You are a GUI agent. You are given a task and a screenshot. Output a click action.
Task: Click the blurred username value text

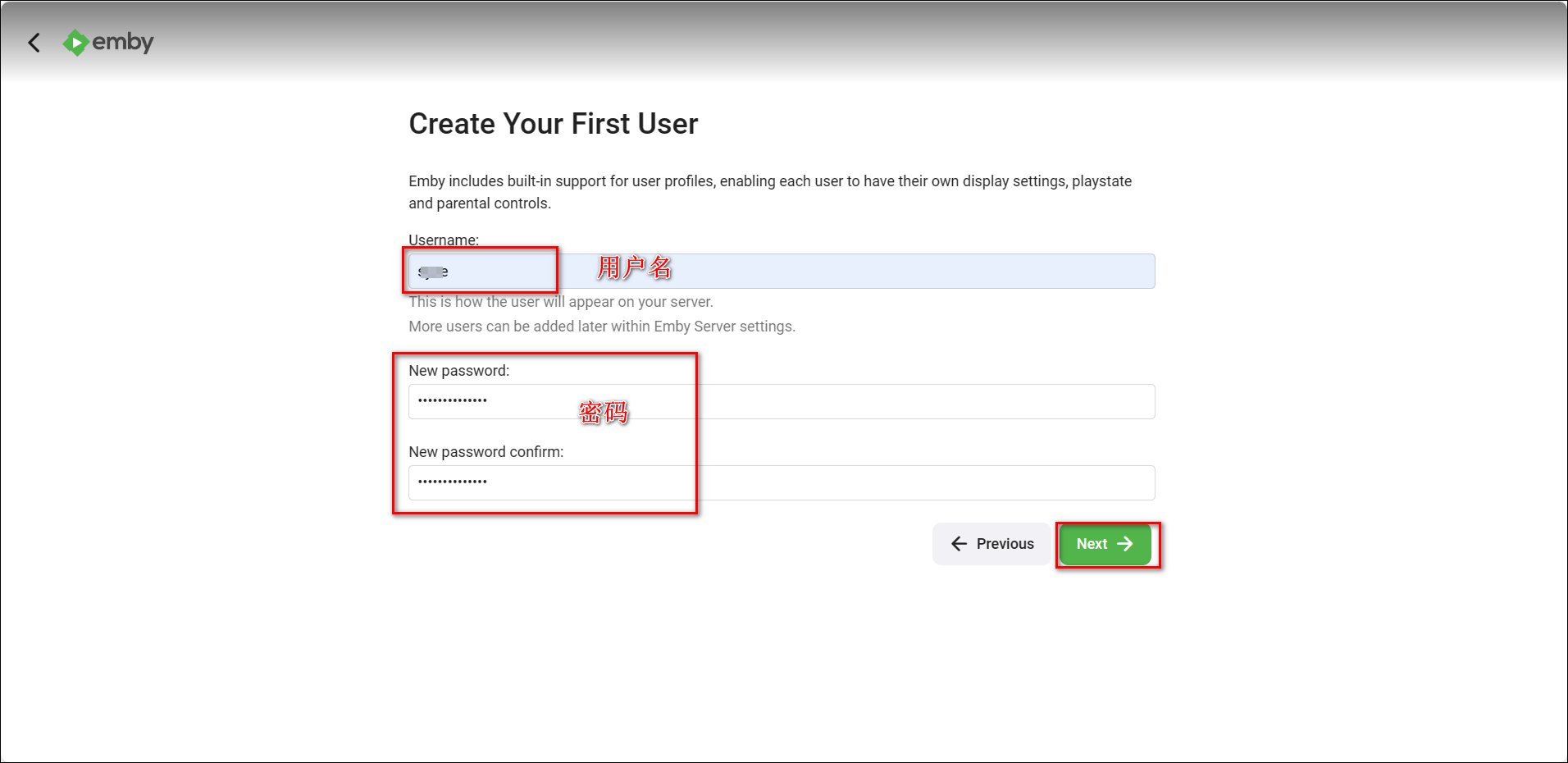pyautogui.click(x=433, y=272)
